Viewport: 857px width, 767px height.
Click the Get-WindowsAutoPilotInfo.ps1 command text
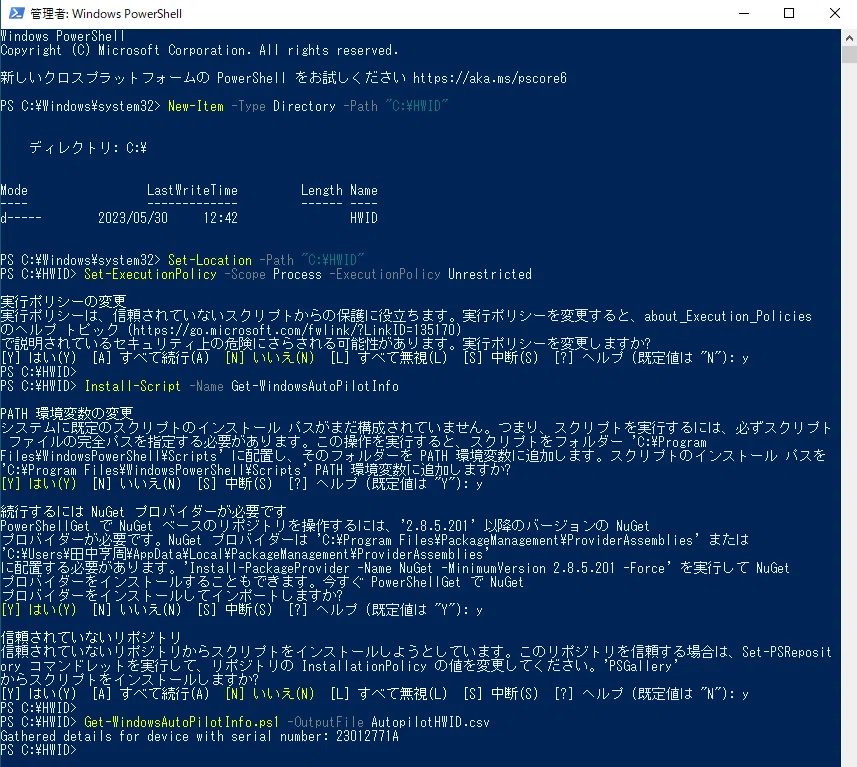(x=181, y=722)
